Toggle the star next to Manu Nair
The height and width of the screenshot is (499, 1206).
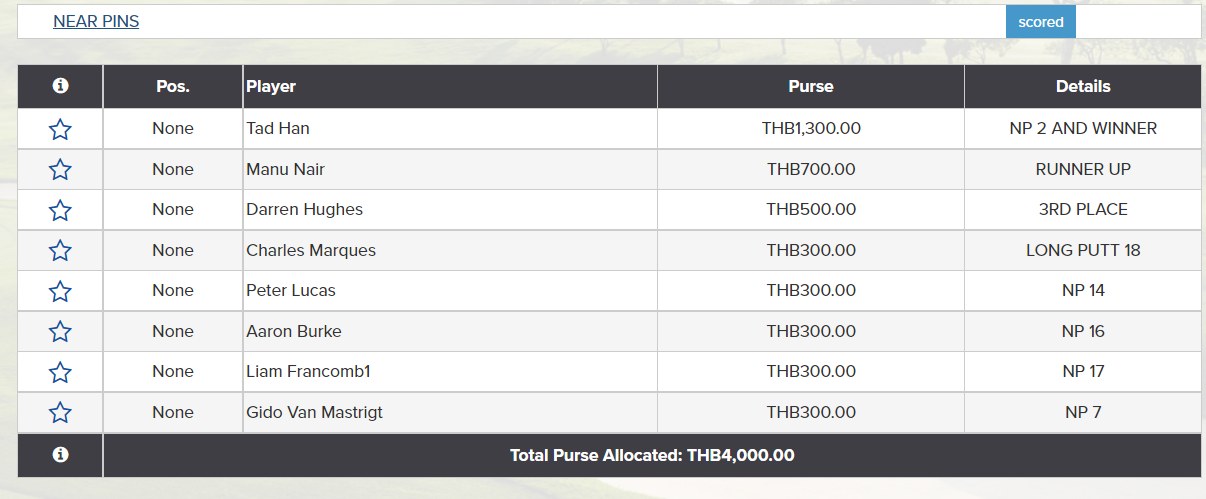pos(60,169)
